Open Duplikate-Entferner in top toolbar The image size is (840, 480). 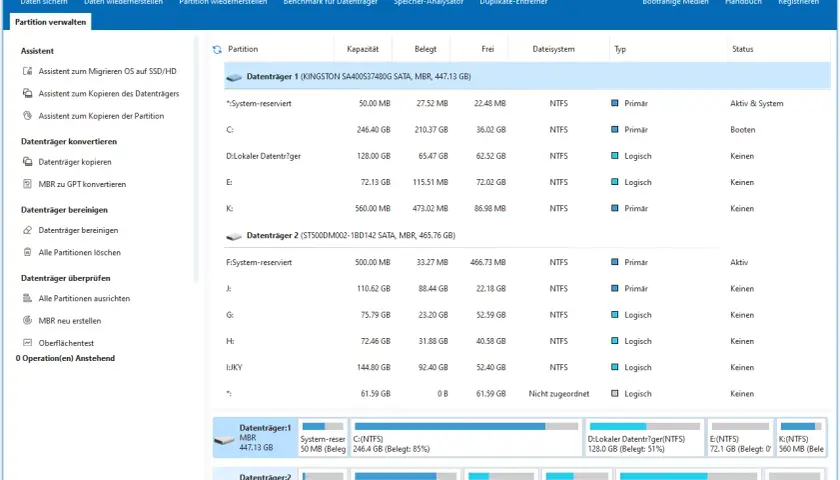click(514, 2)
